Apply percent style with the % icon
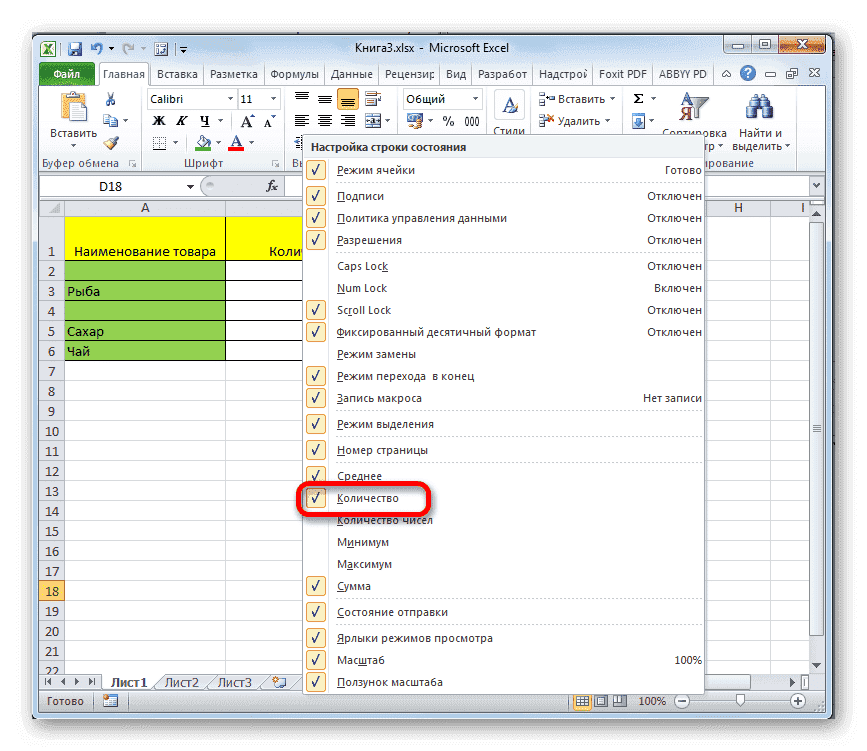Viewport: 867px width, 751px height. 446,120
